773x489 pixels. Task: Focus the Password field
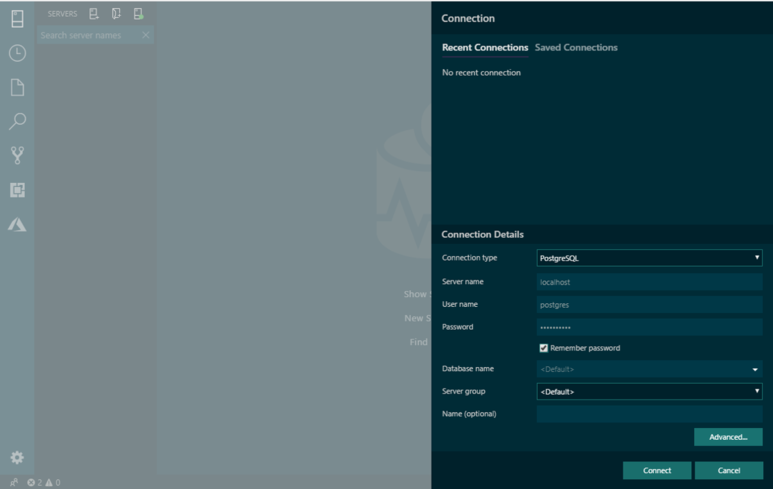tap(649, 327)
